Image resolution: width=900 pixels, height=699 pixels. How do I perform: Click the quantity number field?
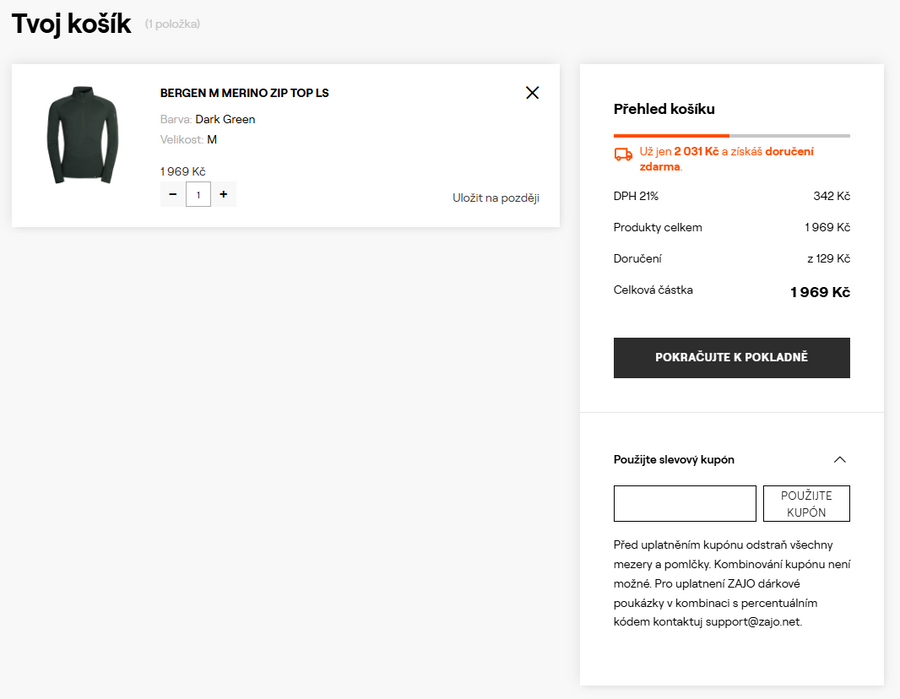point(198,194)
